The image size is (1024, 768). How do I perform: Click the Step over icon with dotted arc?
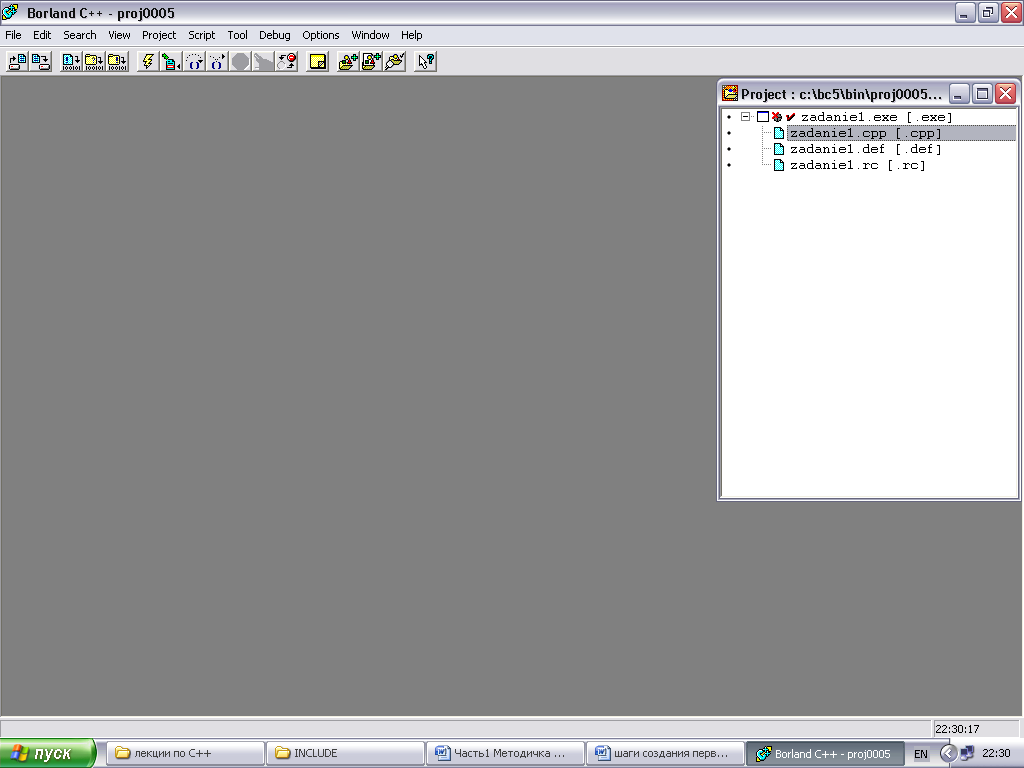[195, 61]
